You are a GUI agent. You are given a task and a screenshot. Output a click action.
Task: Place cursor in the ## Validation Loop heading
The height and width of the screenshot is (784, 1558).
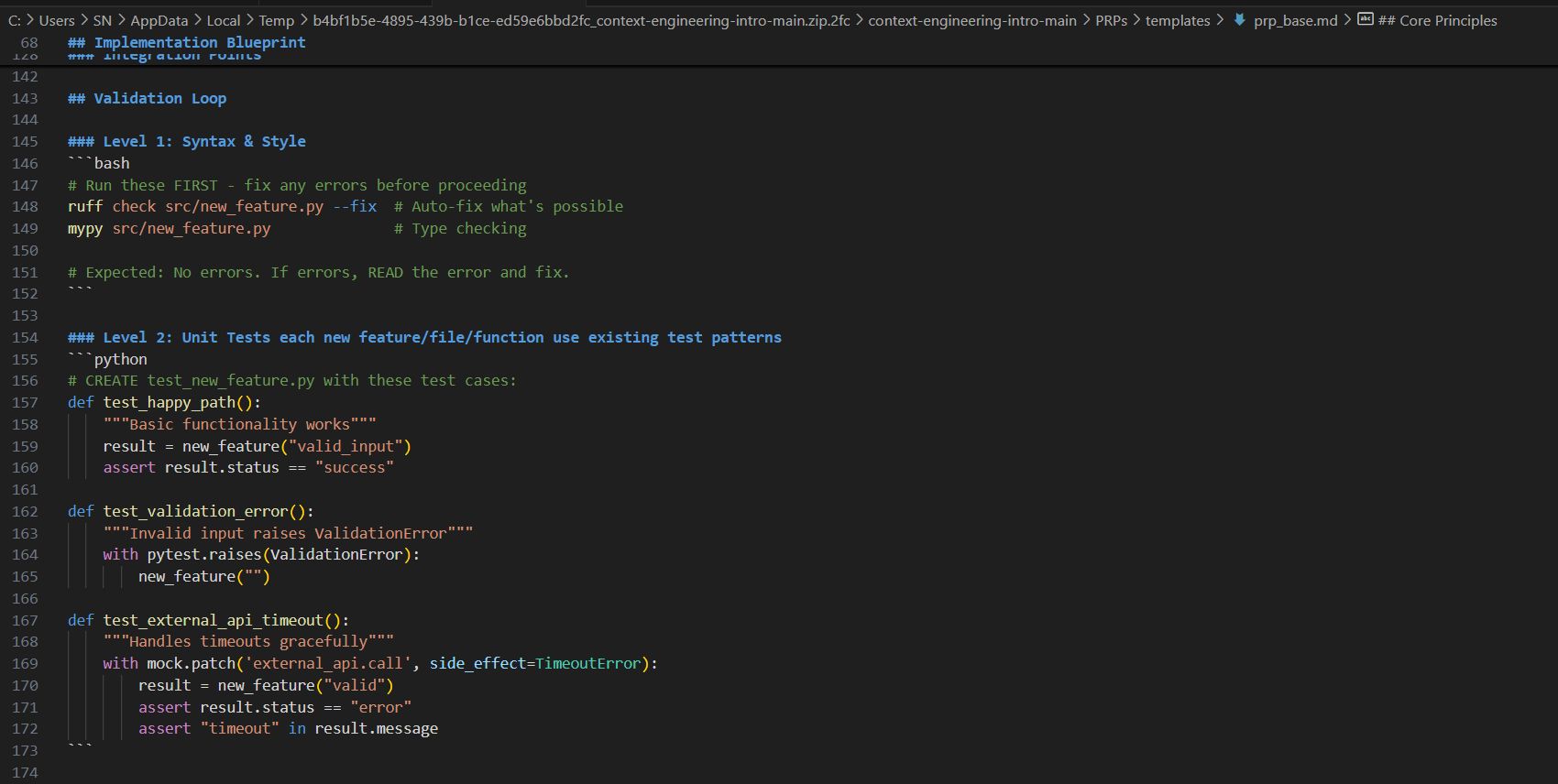click(147, 98)
